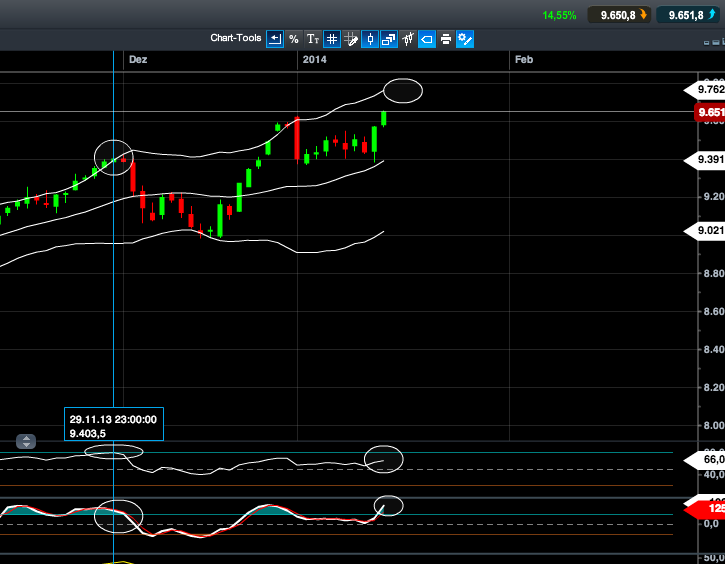The width and height of the screenshot is (725, 564).
Task: Expand the indicator panel using the up-down stepper
Action: click(25, 441)
